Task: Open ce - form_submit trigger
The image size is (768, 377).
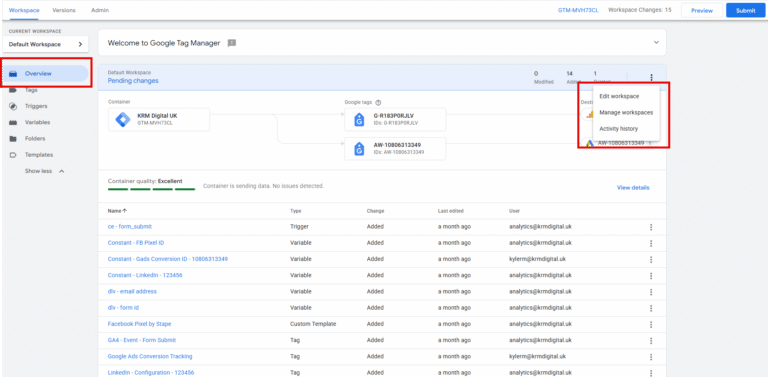Action: (x=130, y=227)
